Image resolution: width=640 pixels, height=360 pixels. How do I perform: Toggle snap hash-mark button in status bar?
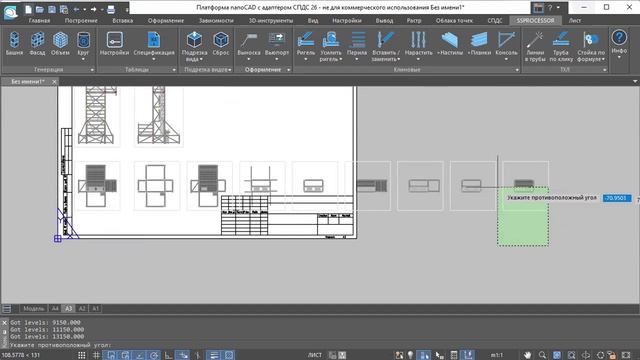[96, 355]
